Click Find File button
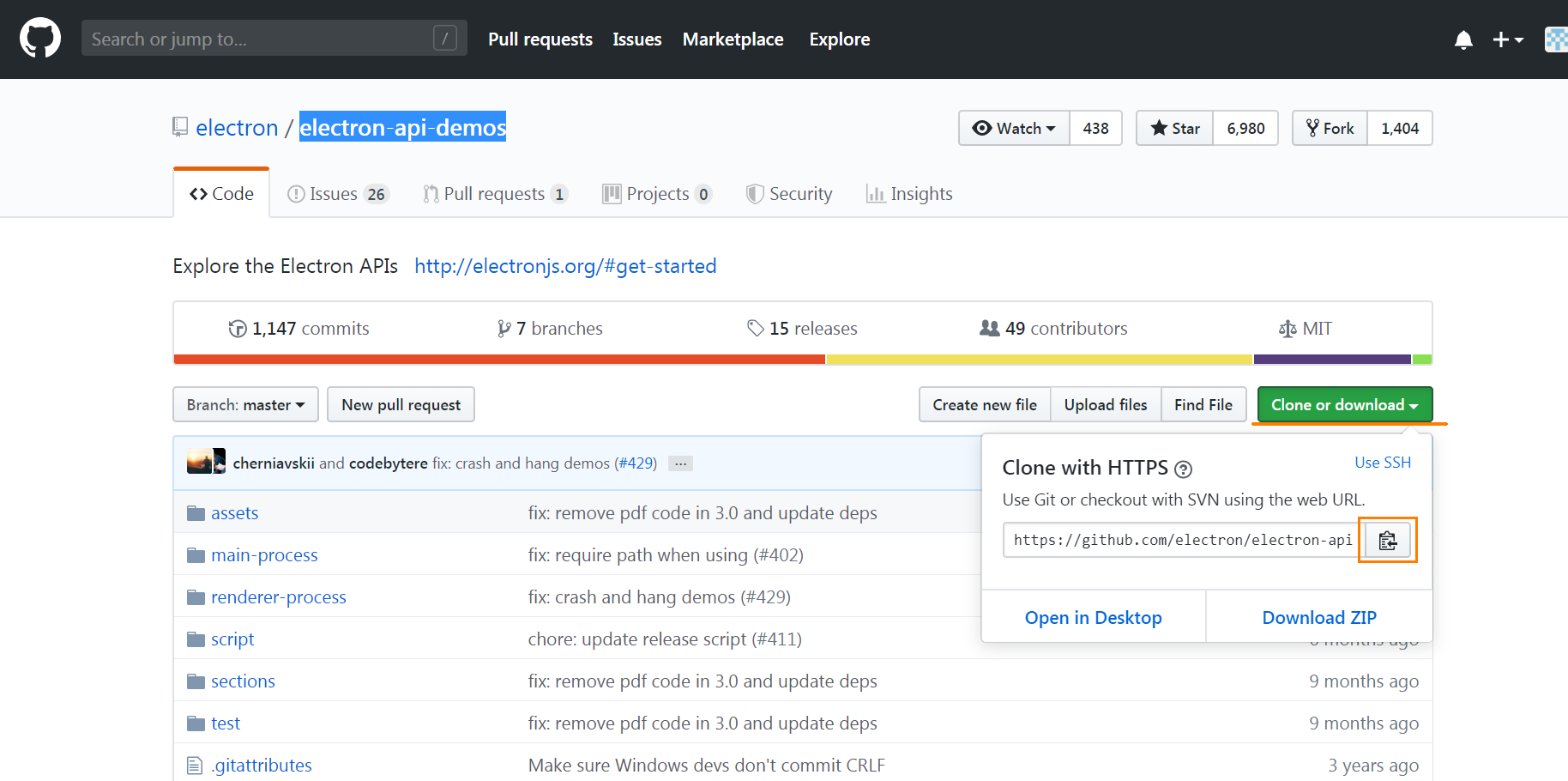This screenshot has width=1568, height=781. pos(1203,404)
